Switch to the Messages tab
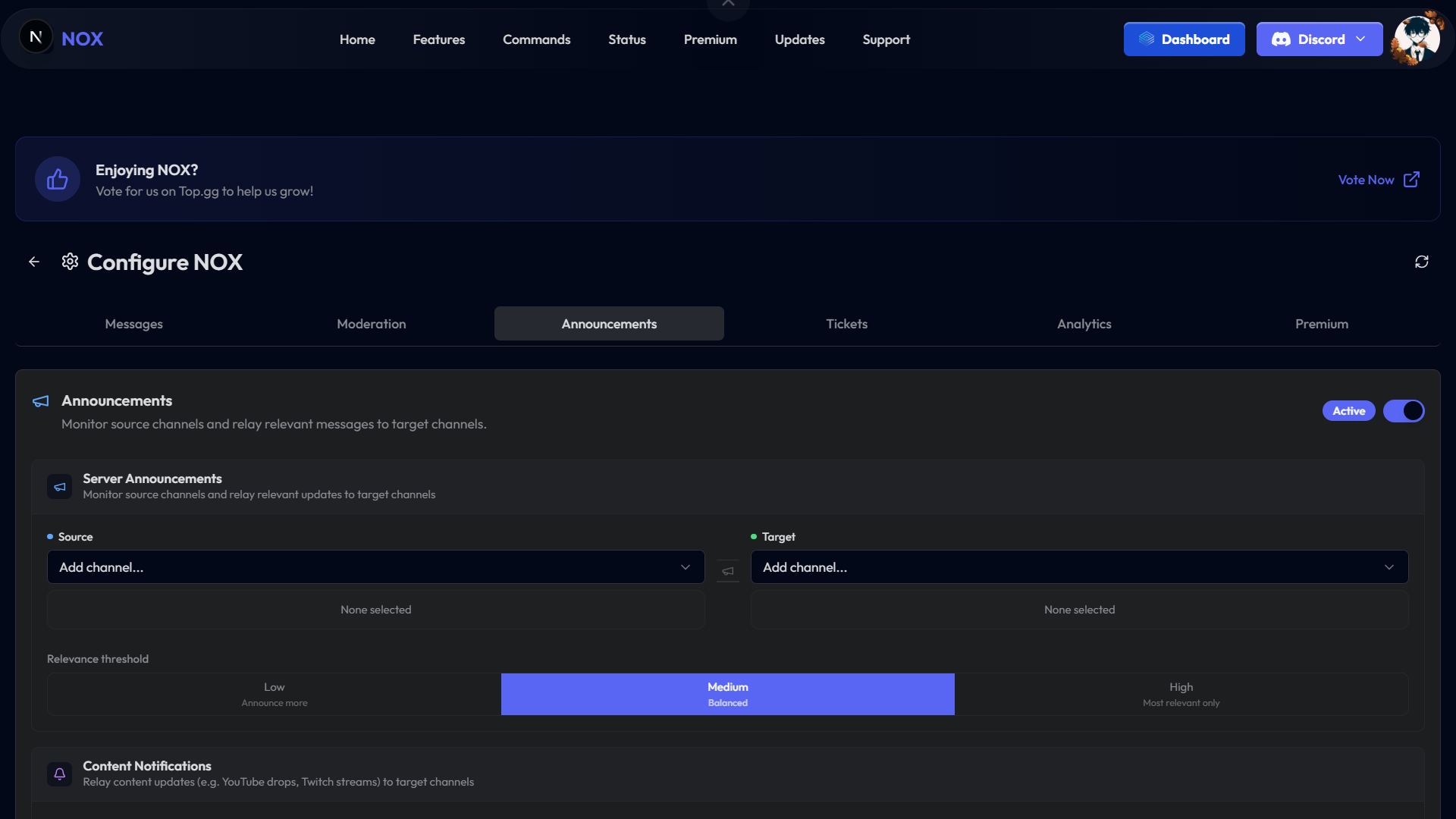Viewport: 1456px width, 819px height. pyautogui.click(x=134, y=324)
